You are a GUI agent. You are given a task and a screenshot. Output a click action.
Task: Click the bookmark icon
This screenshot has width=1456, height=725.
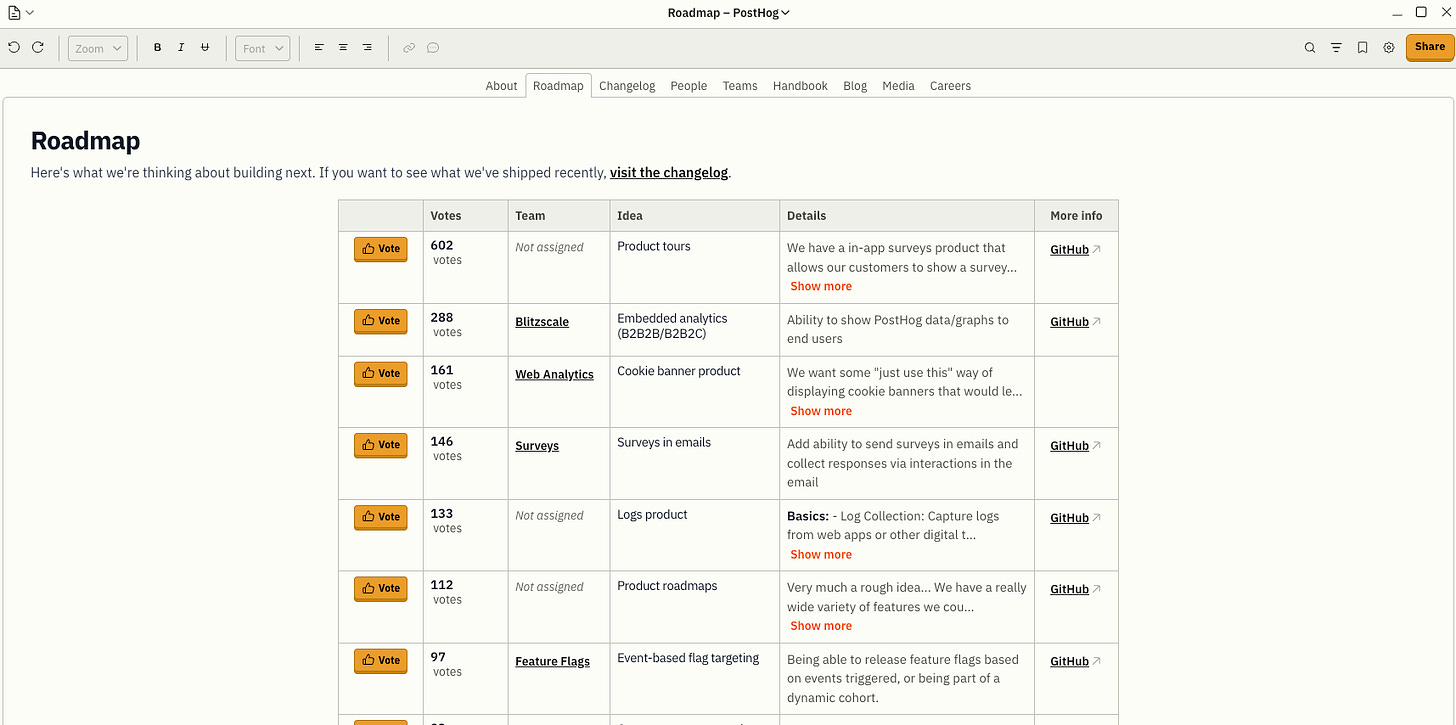pyautogui.click(x=1363, y=48)
